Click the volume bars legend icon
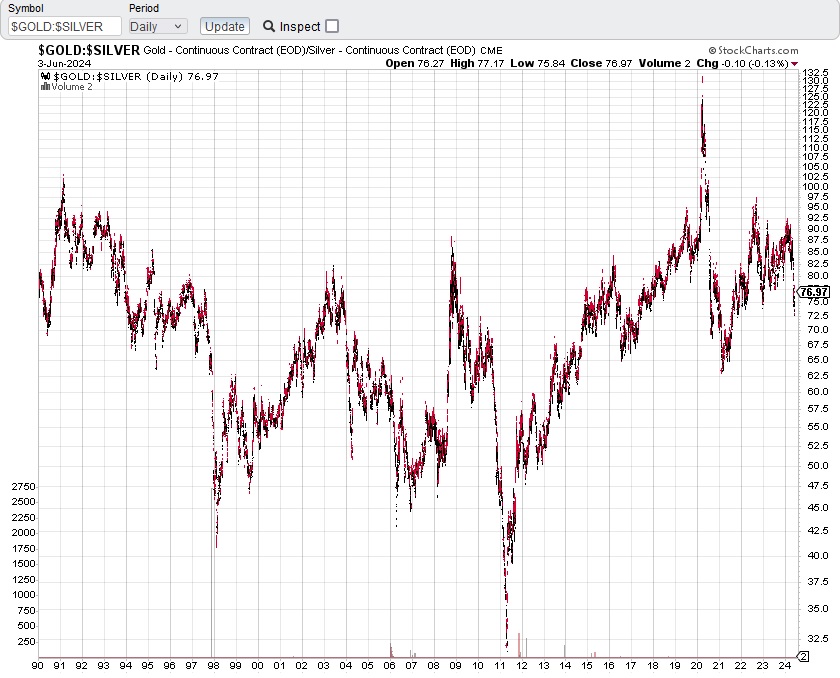The height and width of the screenshot is (678, 840). 45,87
